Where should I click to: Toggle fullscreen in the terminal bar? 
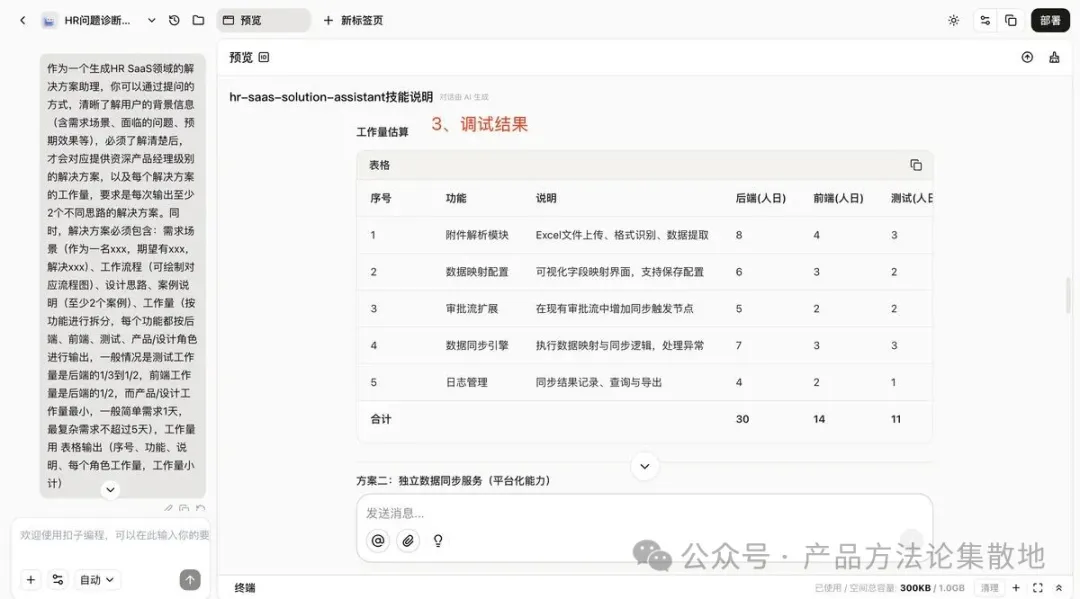[x=1037, y=587]
